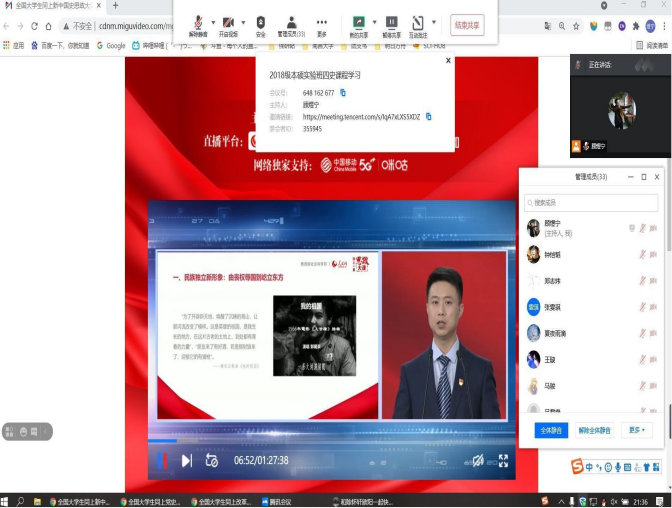
Task: Expand the new share options arrow
Action: (x=374, y=21)
